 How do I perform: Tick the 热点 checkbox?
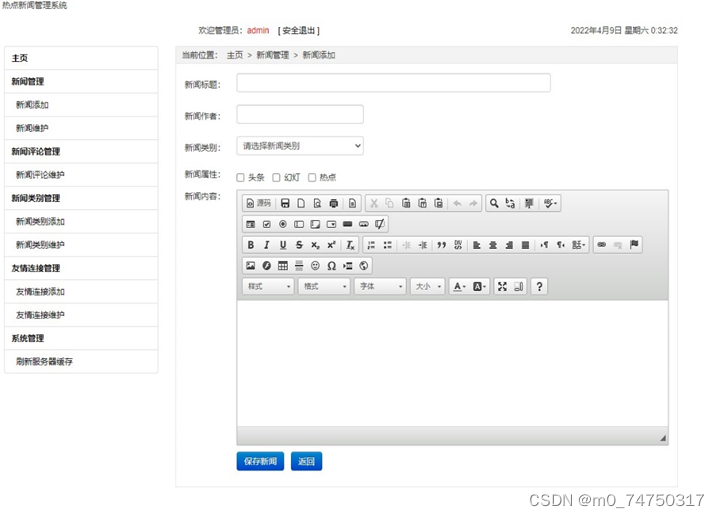coord(312,178)
